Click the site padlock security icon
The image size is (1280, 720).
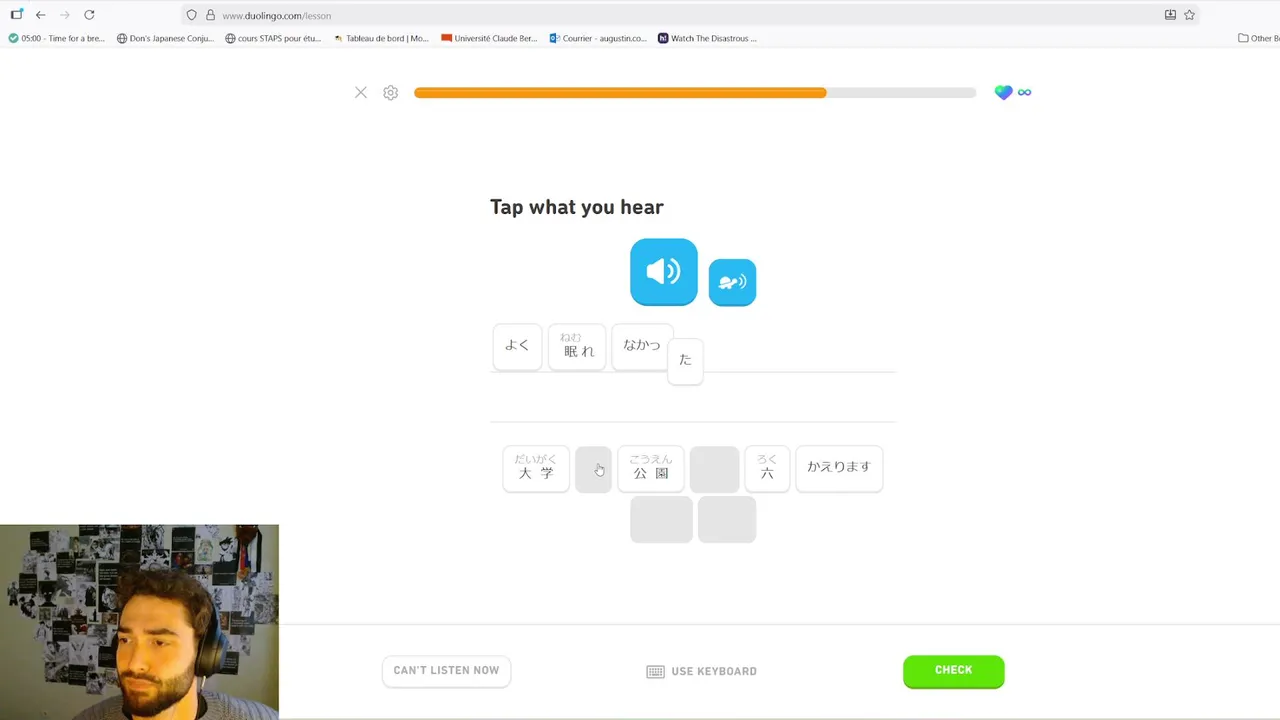point(210,15)
